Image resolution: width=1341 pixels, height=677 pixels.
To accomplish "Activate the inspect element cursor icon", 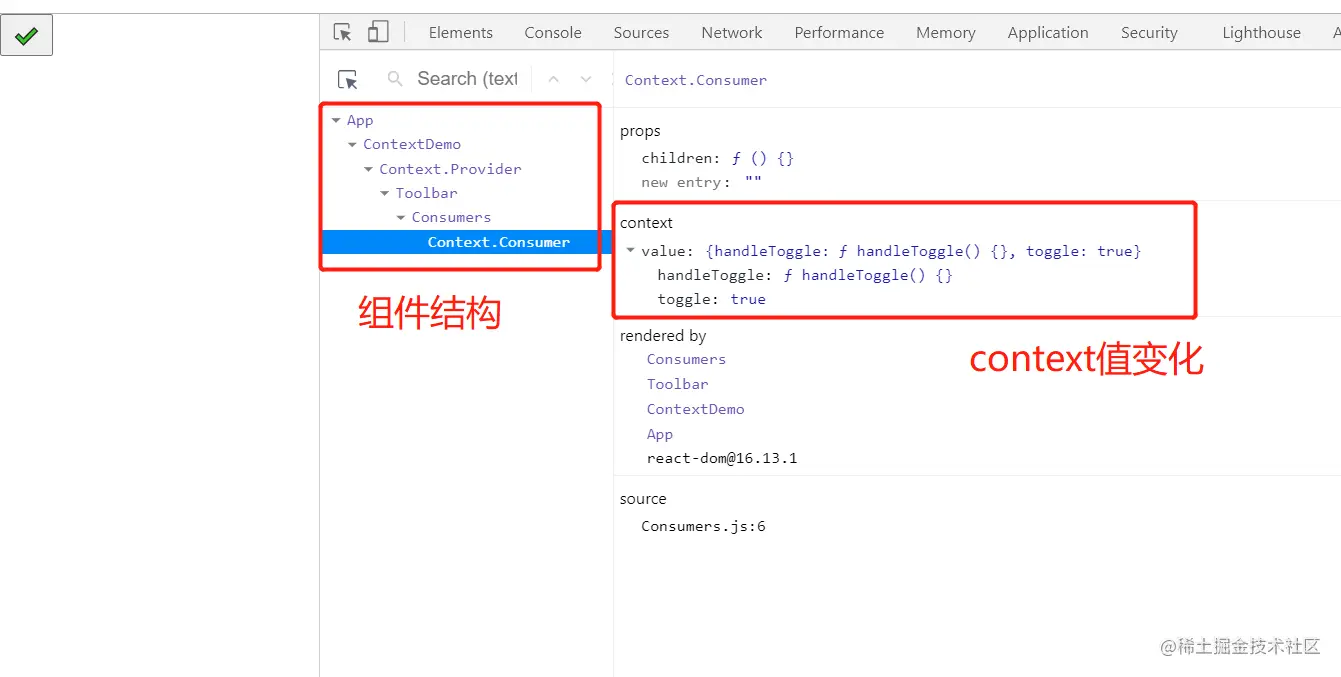I will click(x=342, y=32).
